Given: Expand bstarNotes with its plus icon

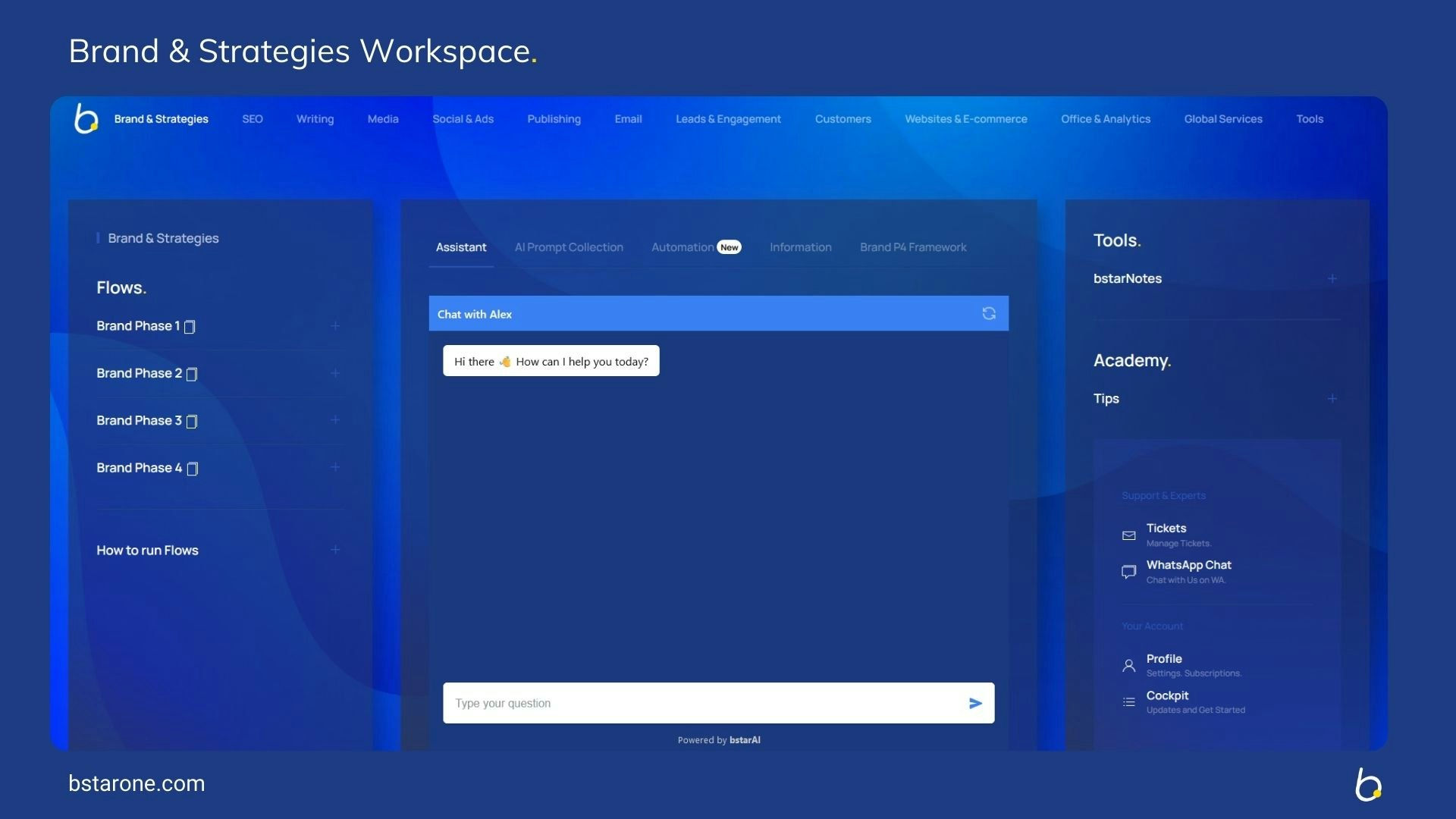Looking at the screenshot, I should (1332, 278).
